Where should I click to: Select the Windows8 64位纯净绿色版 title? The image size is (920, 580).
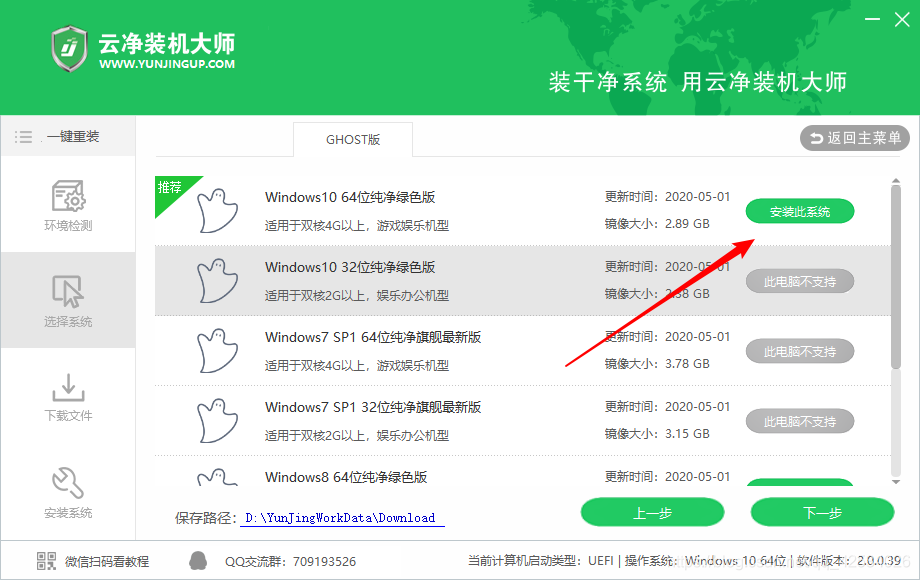click(x=346, y=477)
